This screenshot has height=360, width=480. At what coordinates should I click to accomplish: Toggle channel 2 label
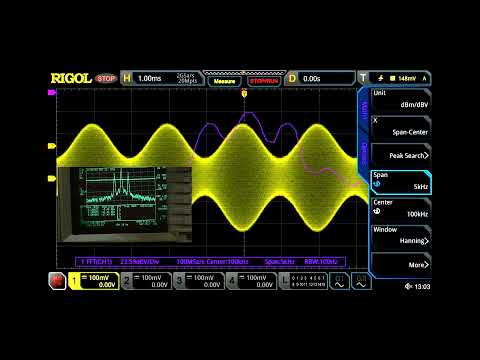click(x=146, y=281)
